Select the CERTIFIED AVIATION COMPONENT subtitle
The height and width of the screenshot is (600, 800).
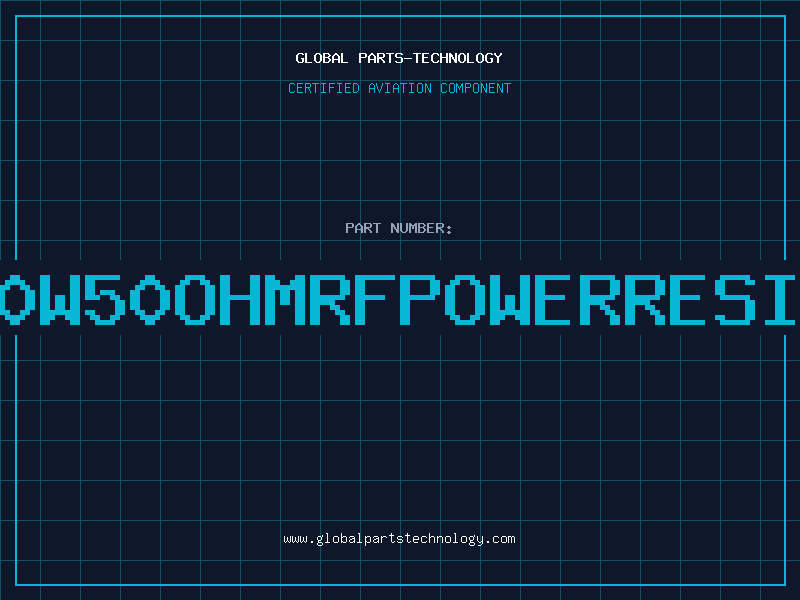(x=399, y=88)
